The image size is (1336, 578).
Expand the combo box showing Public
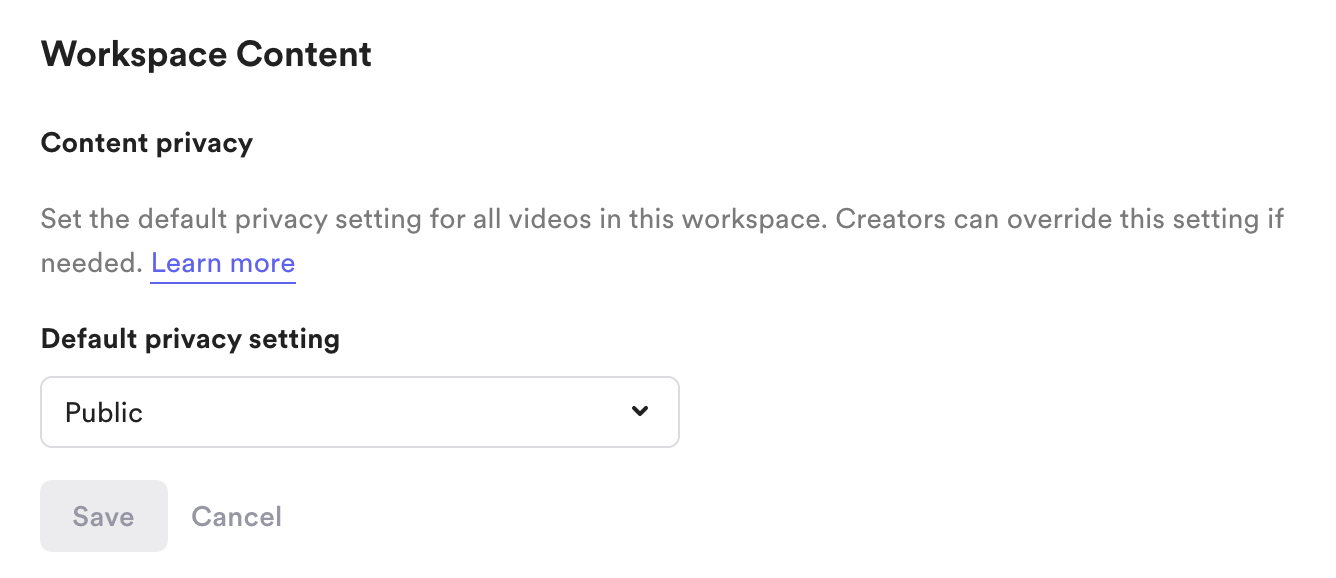tap(359, 412)
